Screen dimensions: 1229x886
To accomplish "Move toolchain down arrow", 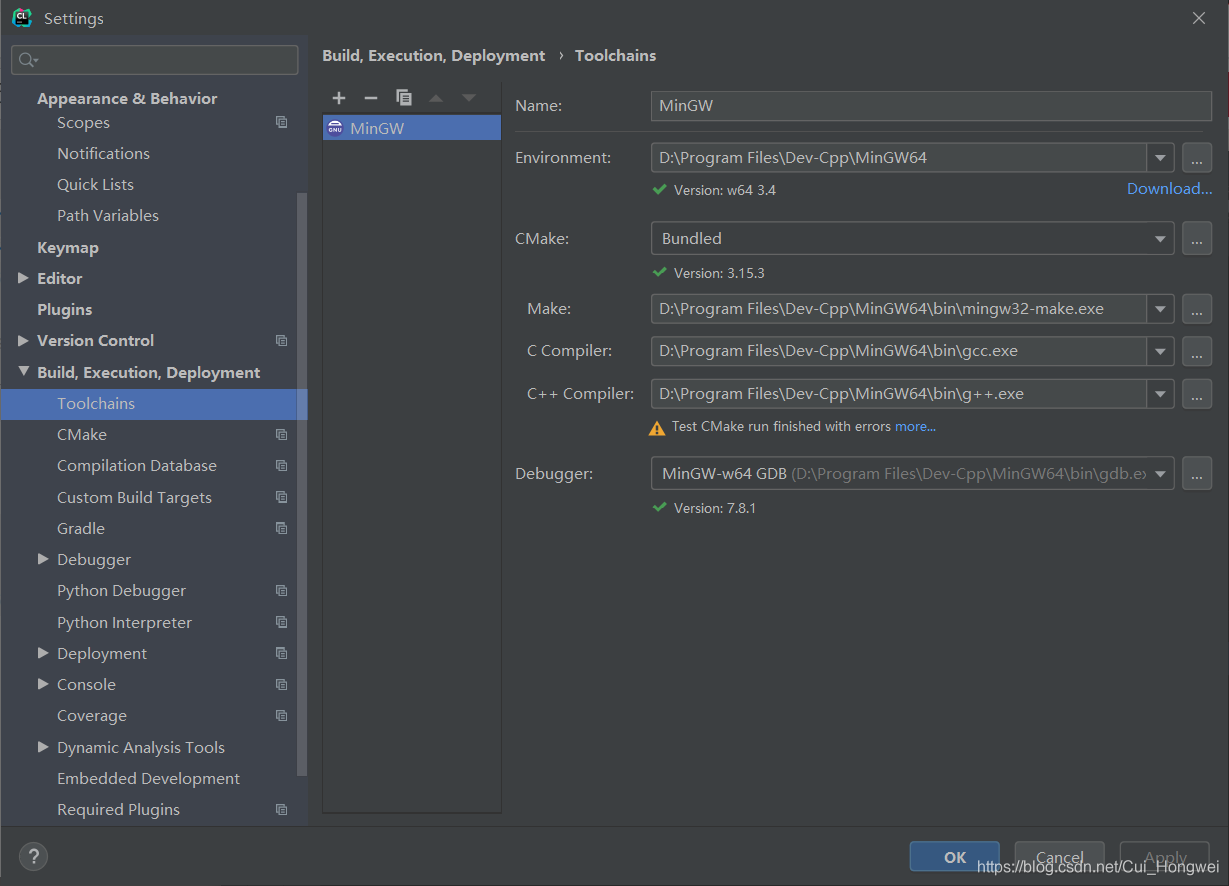I will point(468,98).
